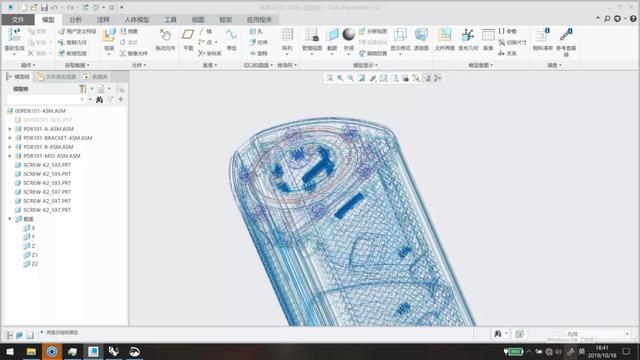This screenshot has width=640, height=360.
Task: Open the 模型显示 group dropdown
Action: pyautogui.click(x=365, y=65)
